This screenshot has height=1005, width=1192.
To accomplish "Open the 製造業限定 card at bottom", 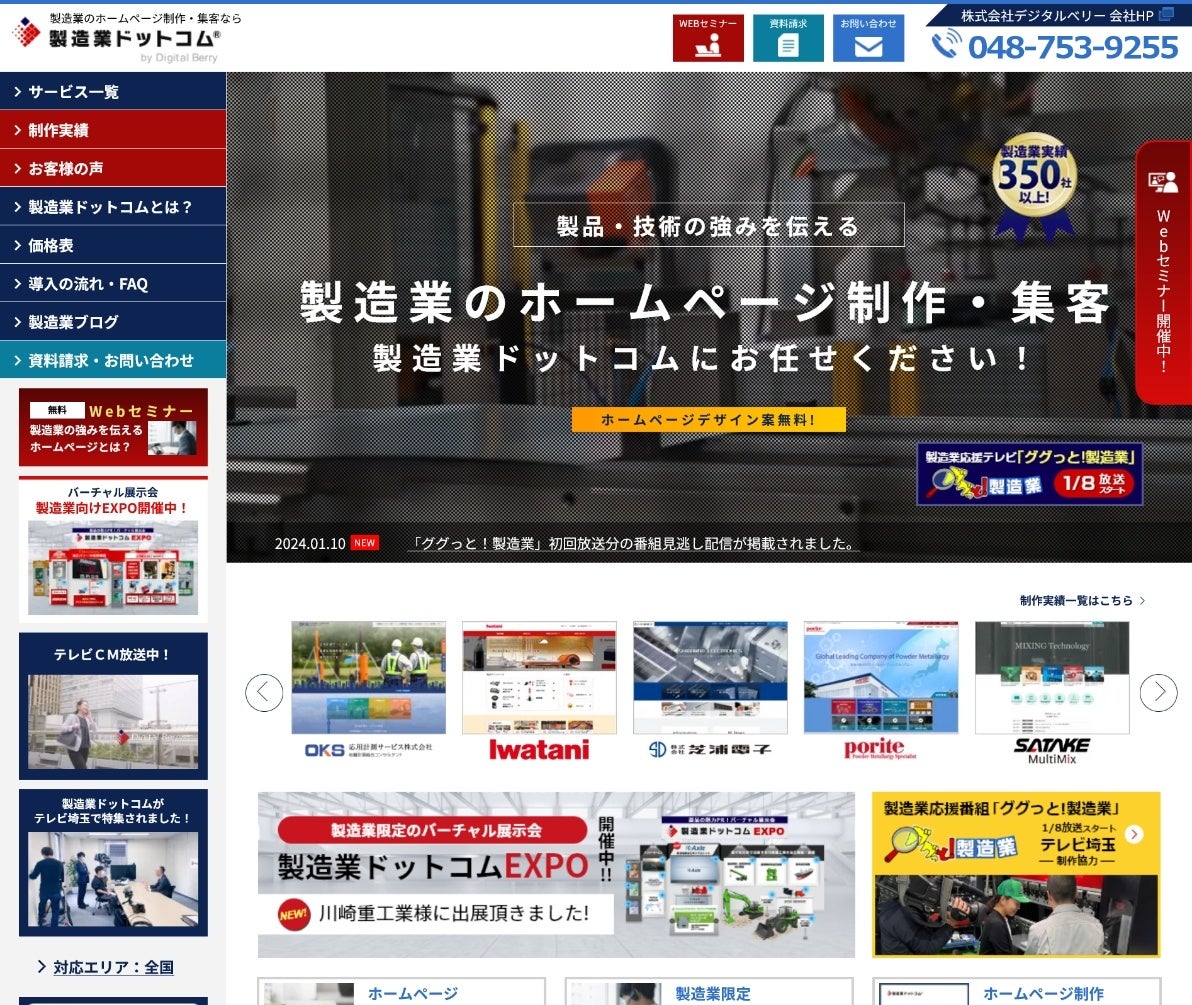I will coord(709,991).
